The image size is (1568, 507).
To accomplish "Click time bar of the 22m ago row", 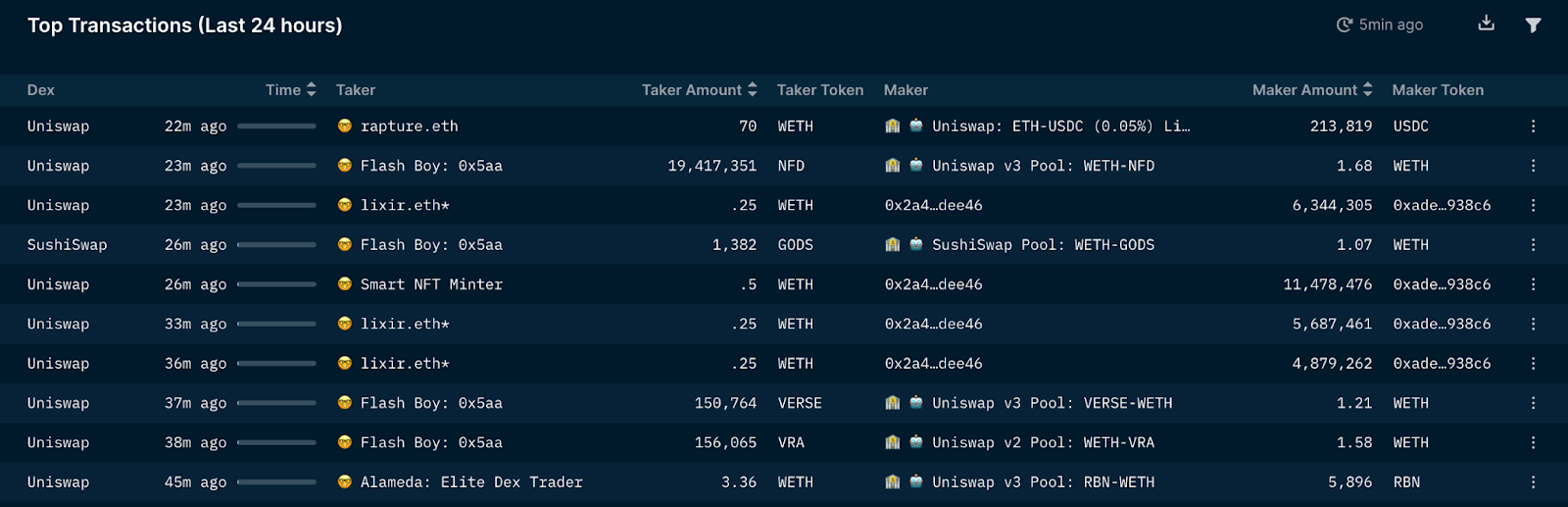I will 276,127.
